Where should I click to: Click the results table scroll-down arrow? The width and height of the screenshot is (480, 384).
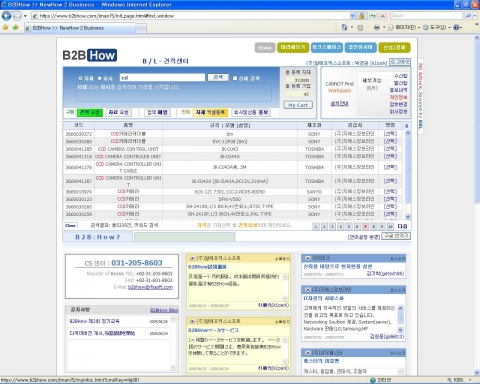(x=408, y=217)
